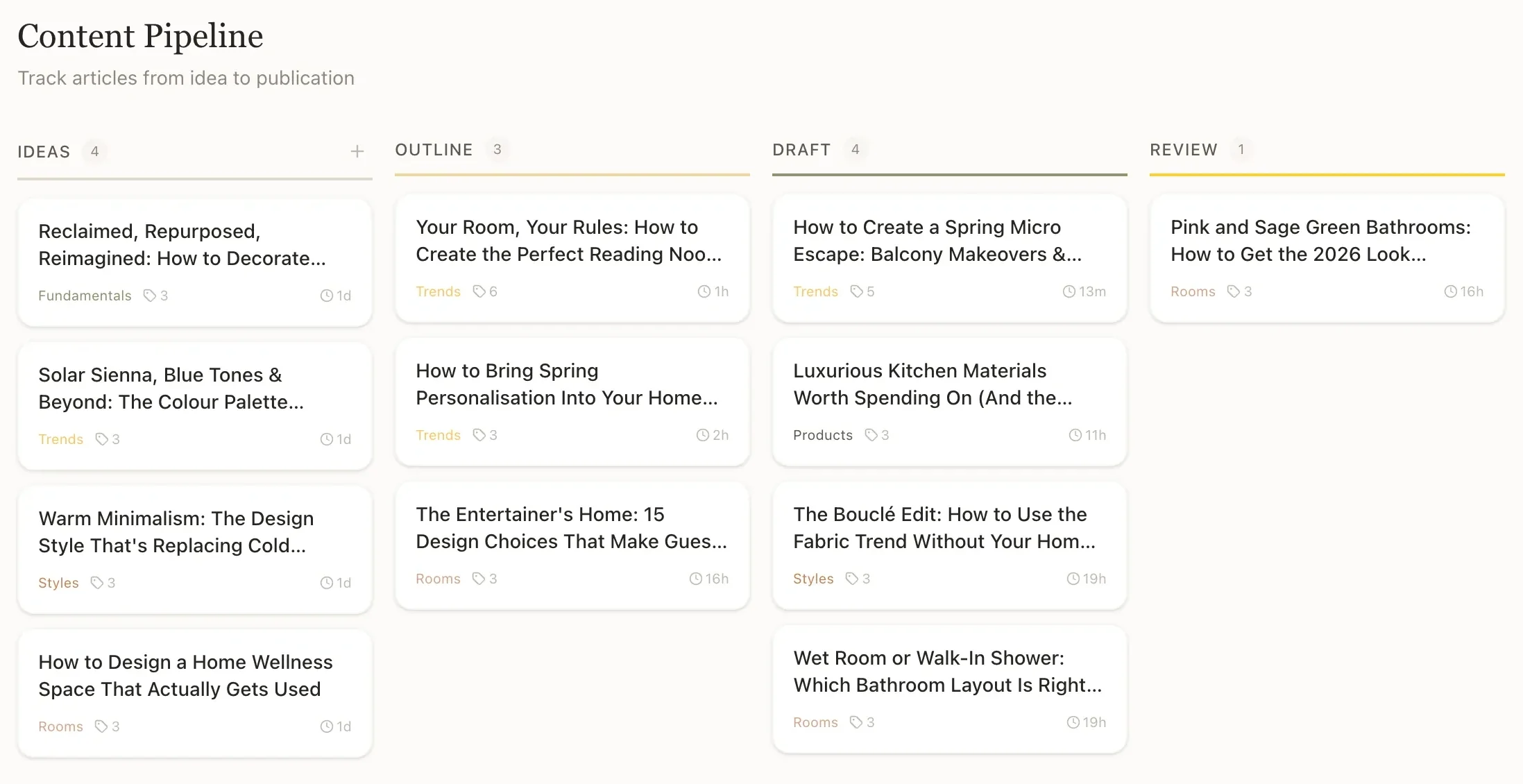Screen dimensions: 1523x784
Task: Click clock icon on Home Wellness Space card
Action: click(327, 726)
